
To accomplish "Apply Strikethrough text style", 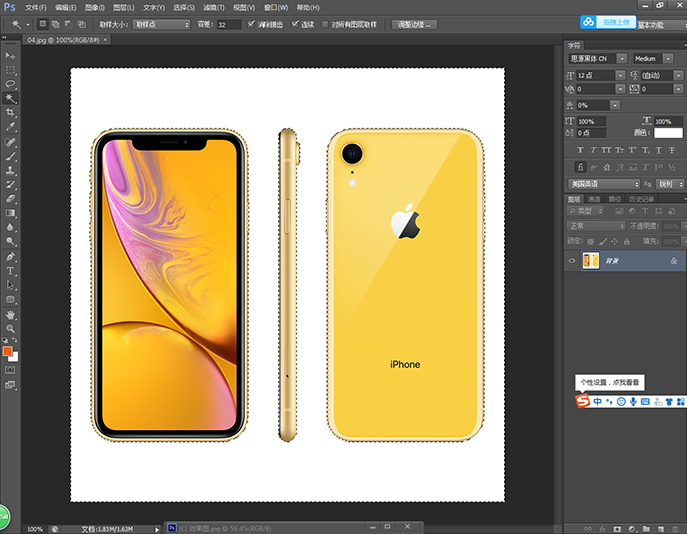I will [x=672, y=150].
